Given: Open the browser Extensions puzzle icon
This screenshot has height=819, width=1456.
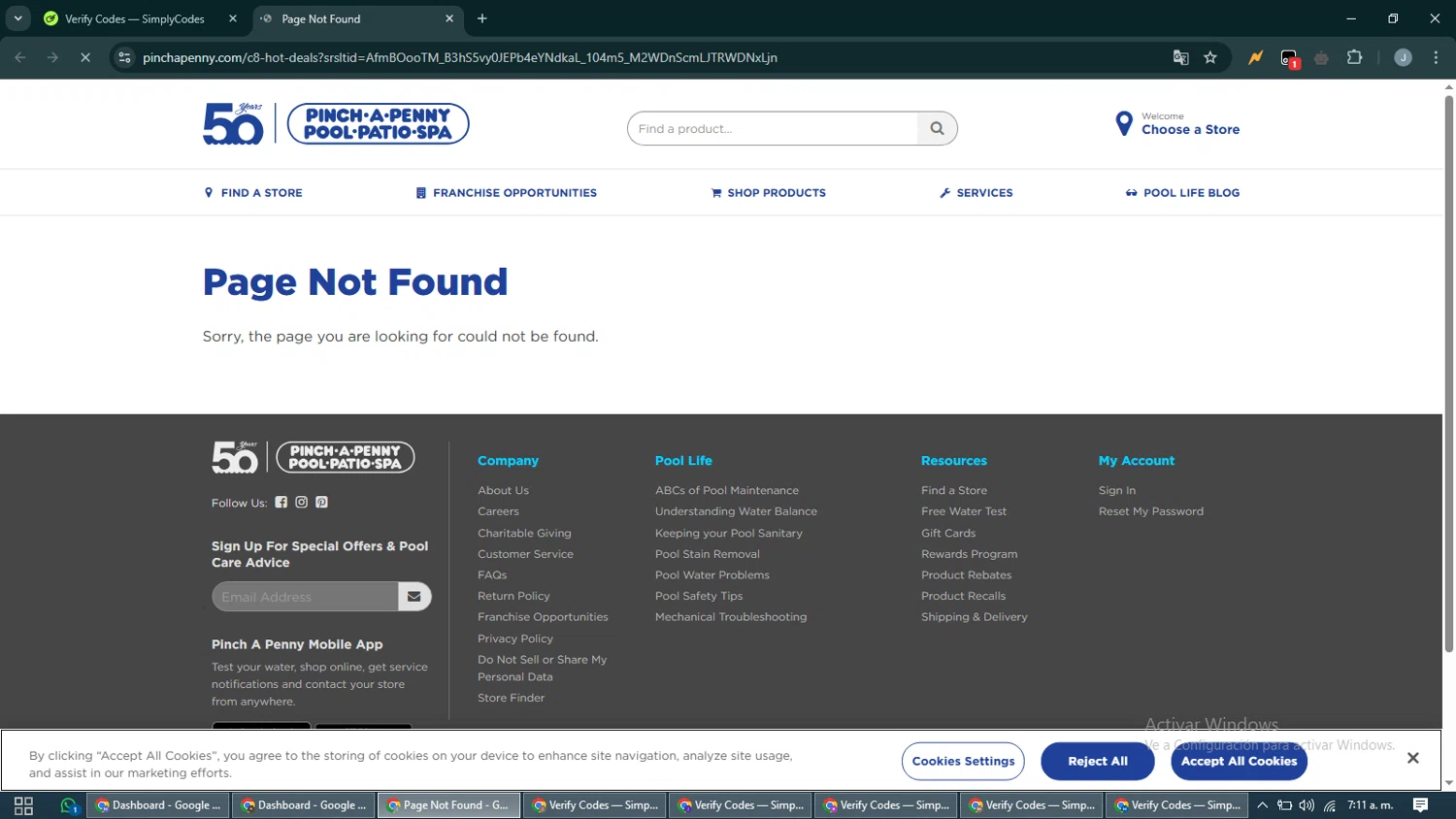Looking at the screenshot, I should click(x=1355, y=57).
